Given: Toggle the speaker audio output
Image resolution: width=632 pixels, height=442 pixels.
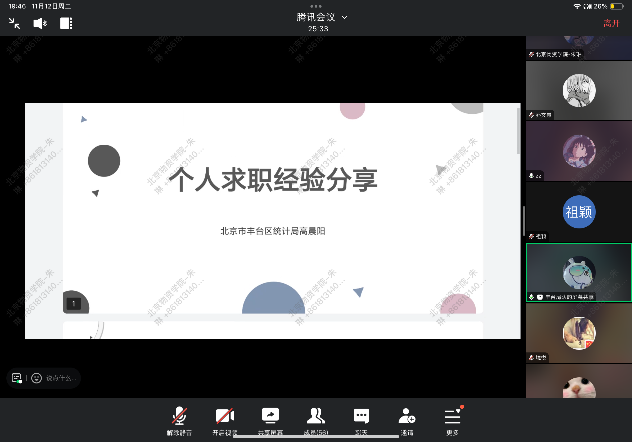Looking at the screenshot, I should [41, 23].
